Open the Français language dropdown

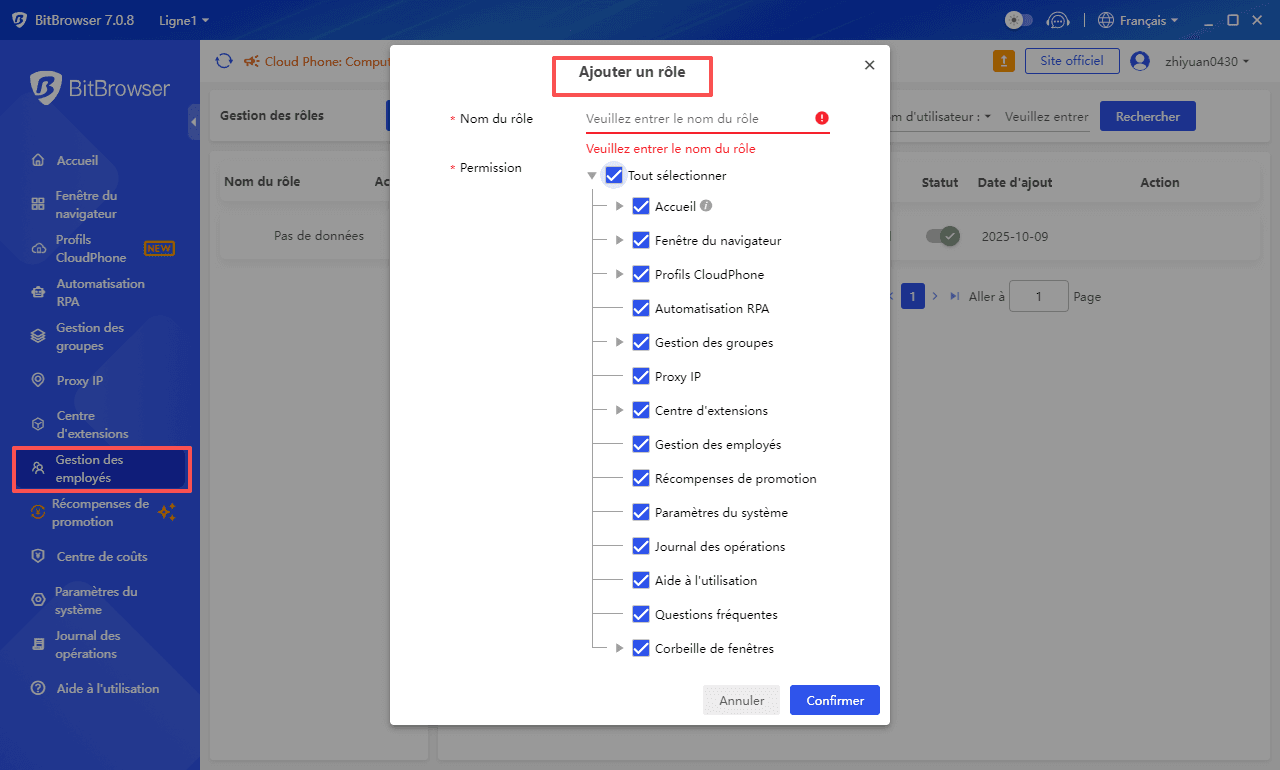point(1137,19)
